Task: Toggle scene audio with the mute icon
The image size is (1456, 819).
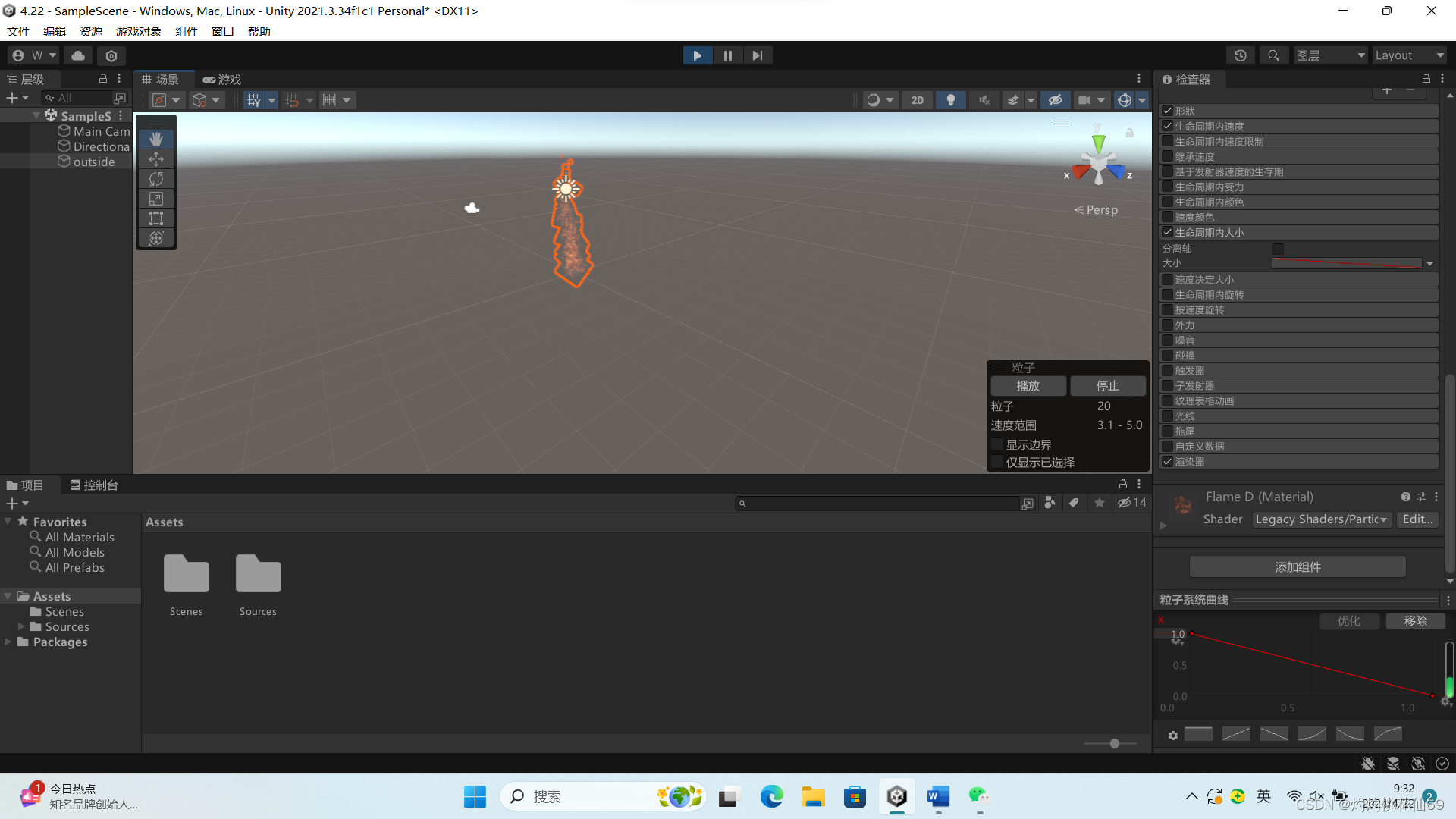Action: 984,99
